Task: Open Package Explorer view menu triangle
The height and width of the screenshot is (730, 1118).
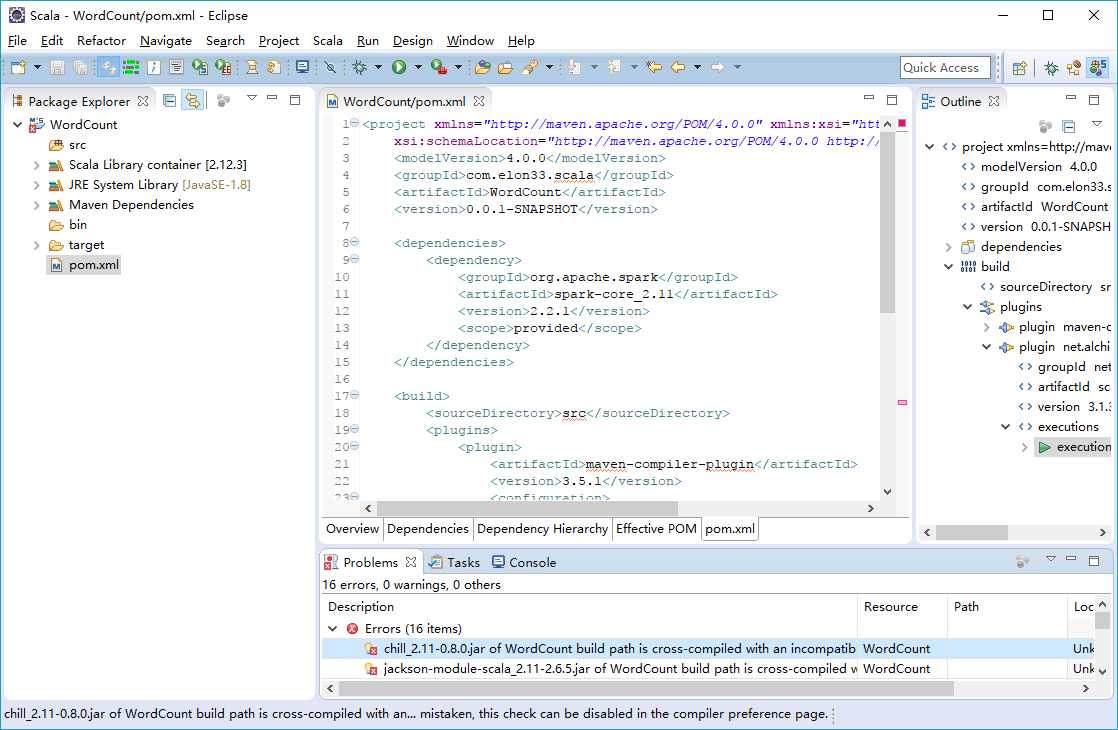Action: [x=251, y=98]
